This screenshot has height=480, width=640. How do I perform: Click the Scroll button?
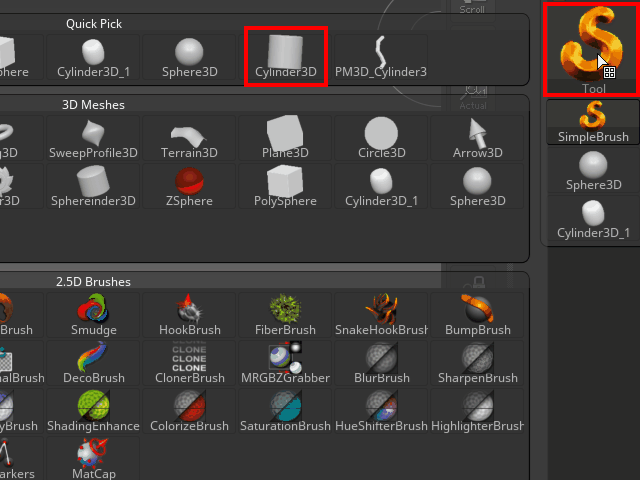(x=472, y=10)
